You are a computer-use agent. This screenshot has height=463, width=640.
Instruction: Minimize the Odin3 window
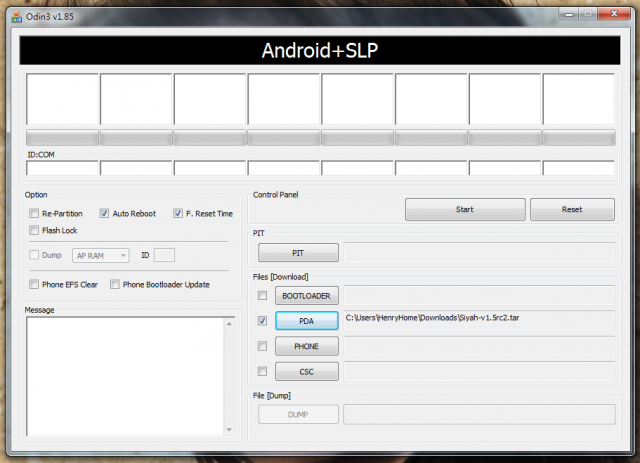pos(569,14)
